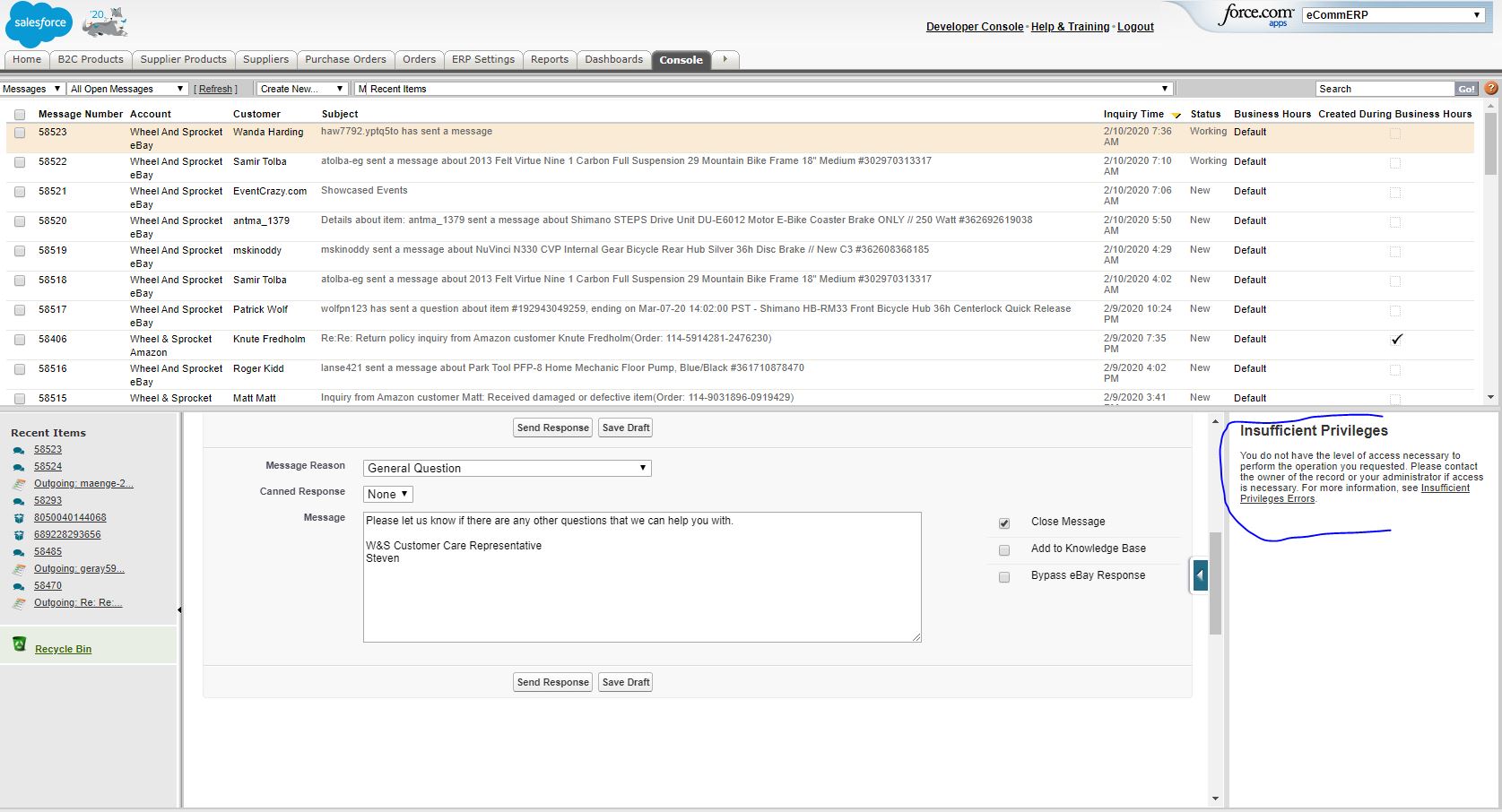Open the B2C Products tab
1502x812 pixels.
tap(91, 59)
